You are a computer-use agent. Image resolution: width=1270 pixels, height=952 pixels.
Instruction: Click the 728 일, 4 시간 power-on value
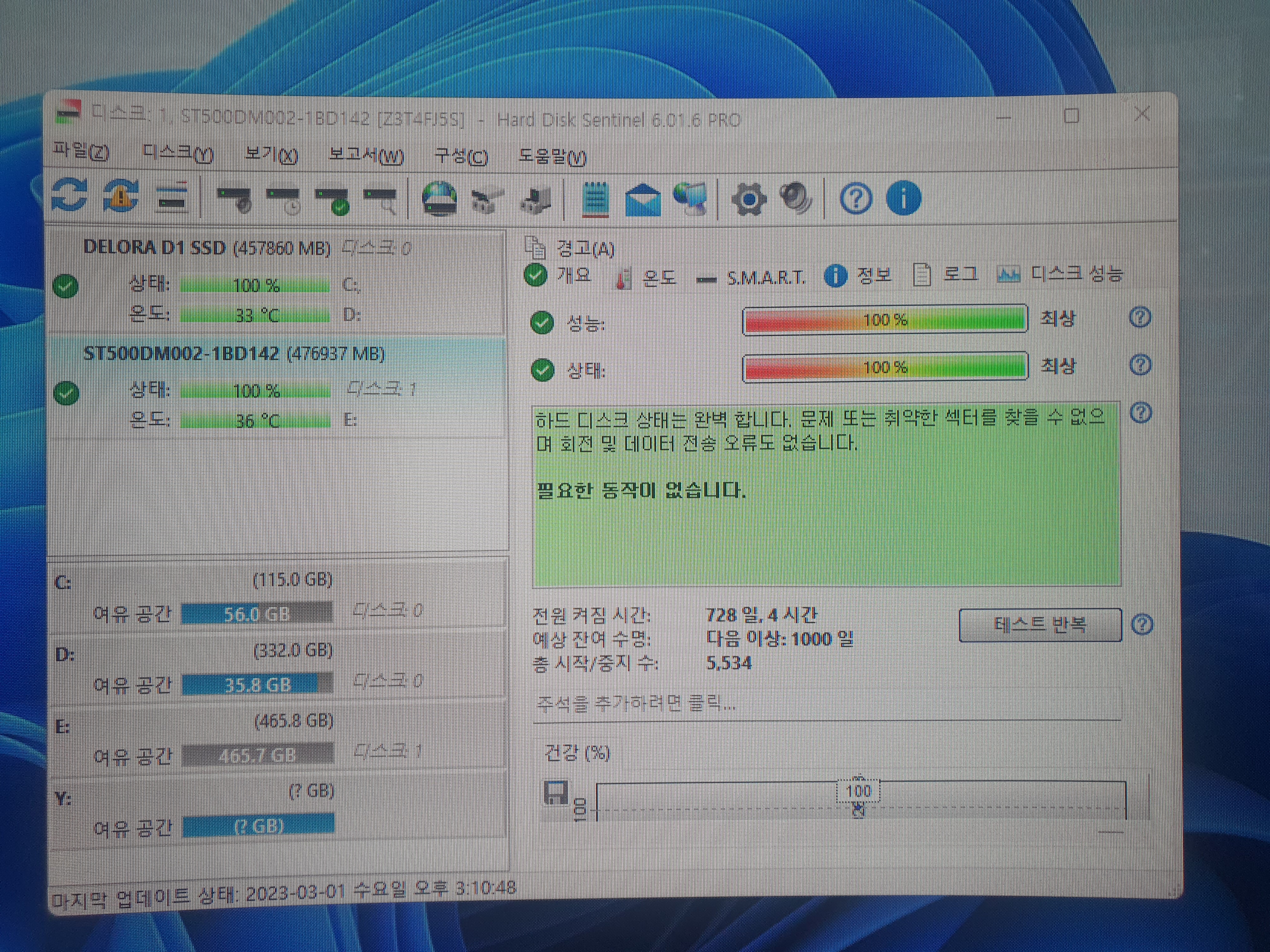click(x=761, y=615)
